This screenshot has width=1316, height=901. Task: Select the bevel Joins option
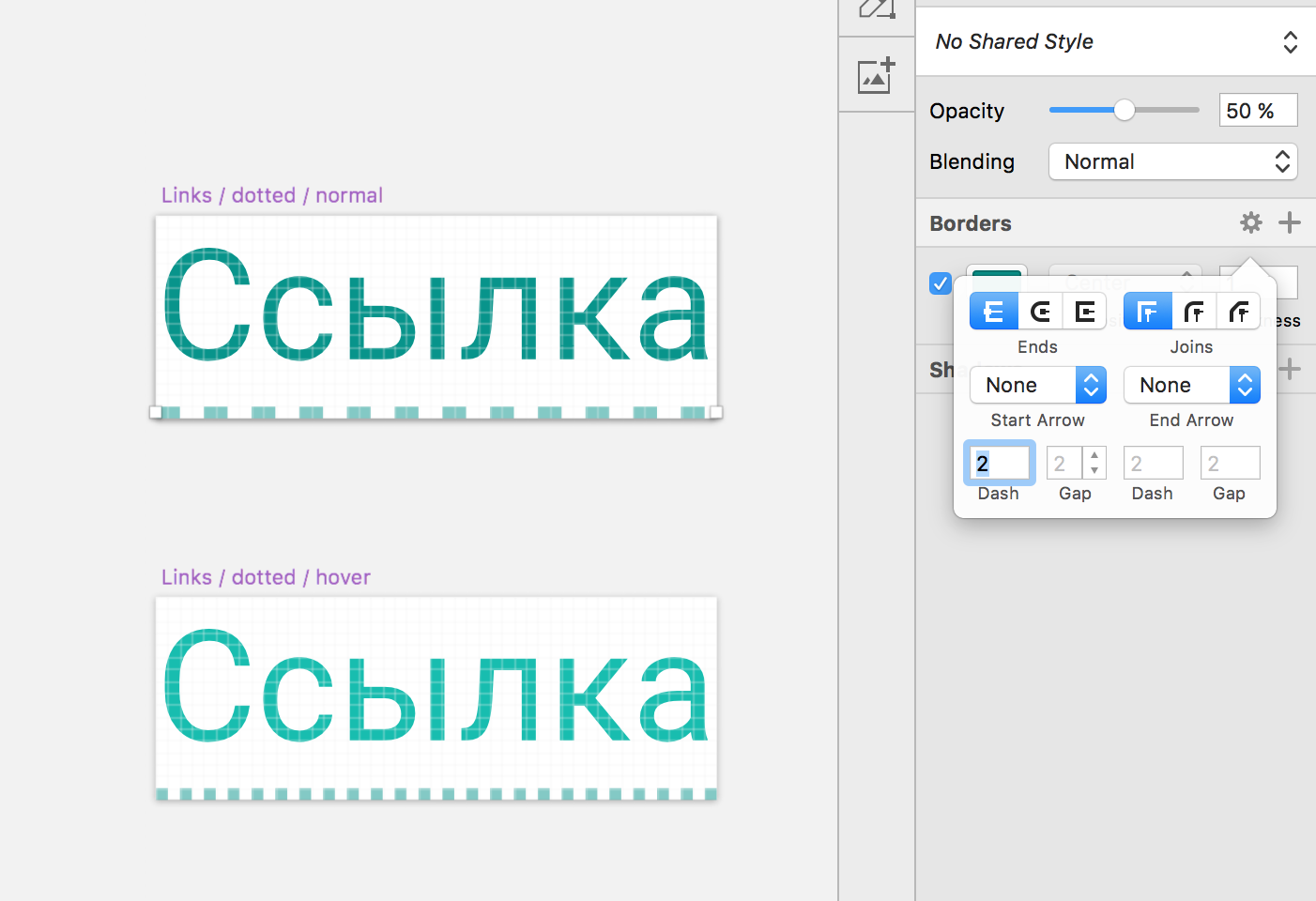(1239, 312)
